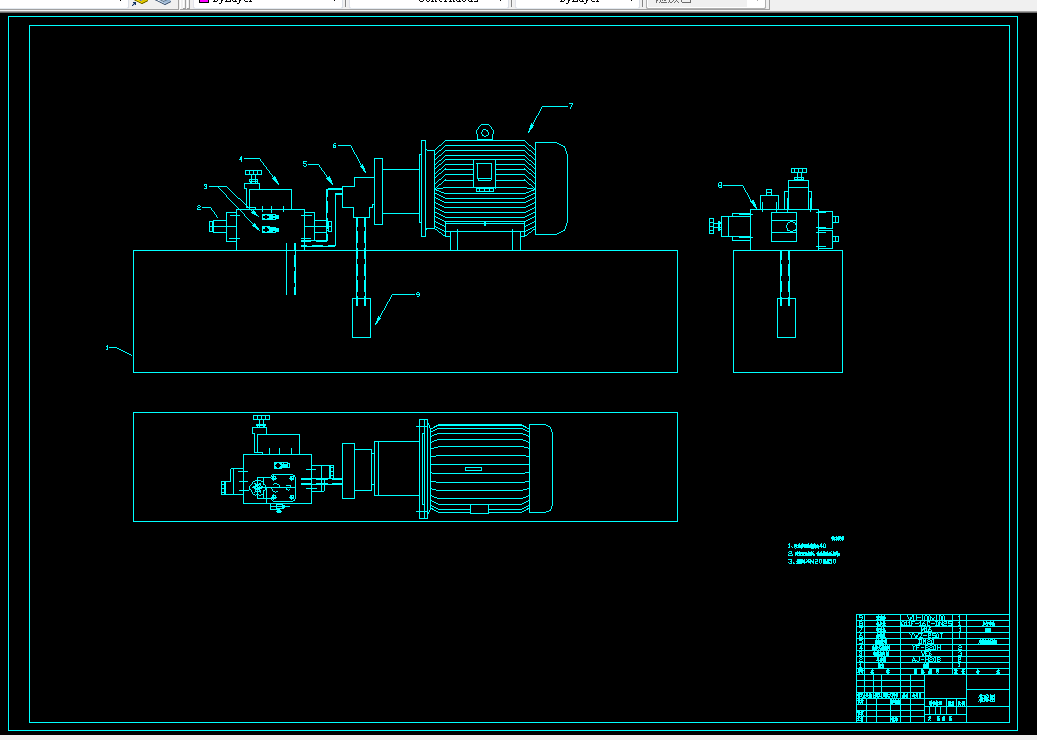This screenshot has height=740, width=1037.
Task: Select the suction filter in front view
Action: click(x=361, y=317)
